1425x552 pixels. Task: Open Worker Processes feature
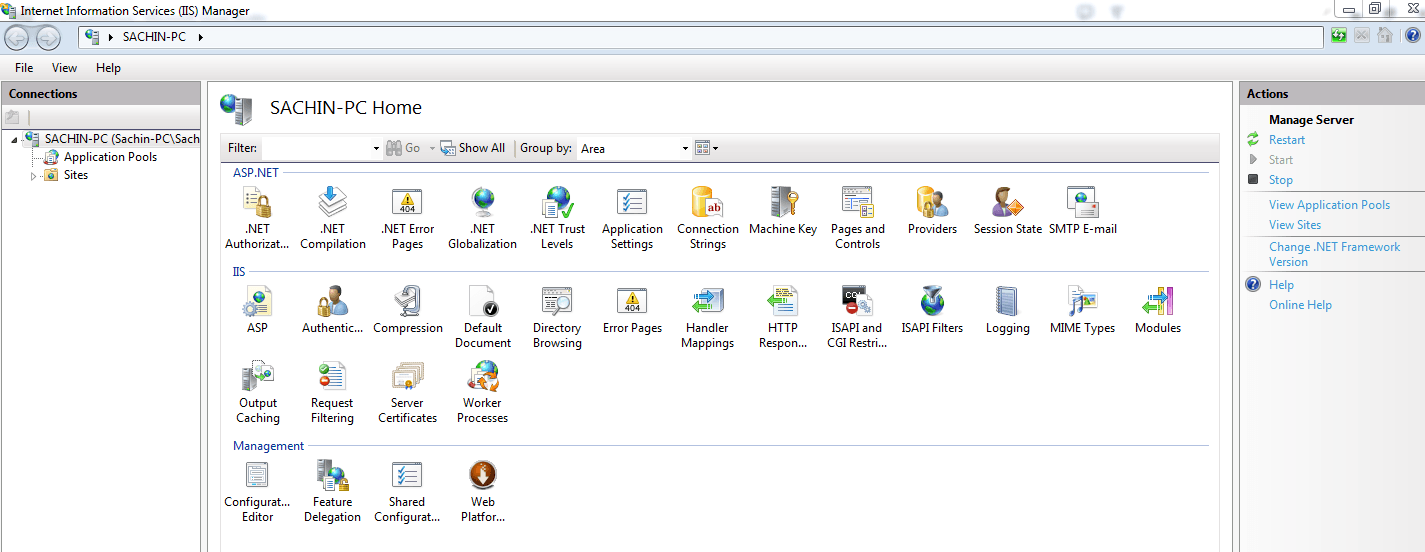(x=483, y=392)
